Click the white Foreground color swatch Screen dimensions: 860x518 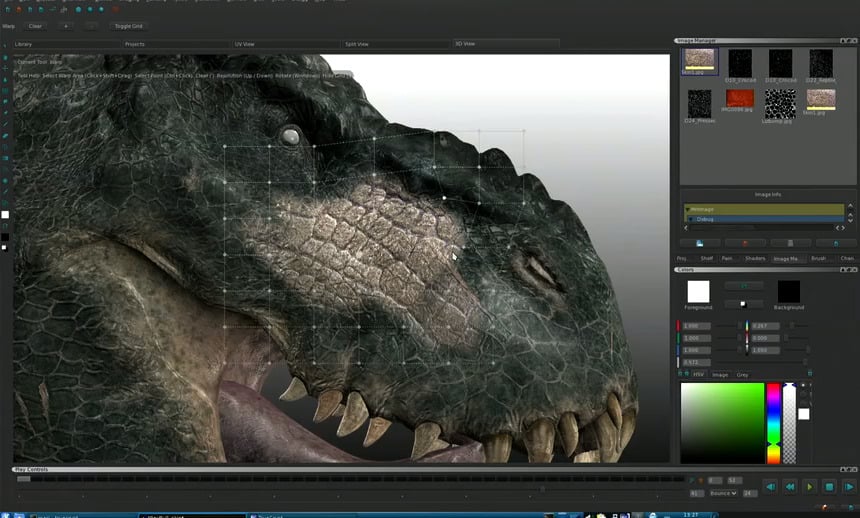pyautogui.click(x=698, y=291)
